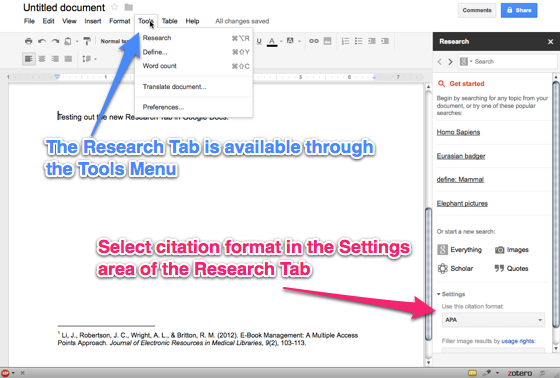Open the Table menu
Viewport: 560px width, 378px height.
[x=170, y=21]
